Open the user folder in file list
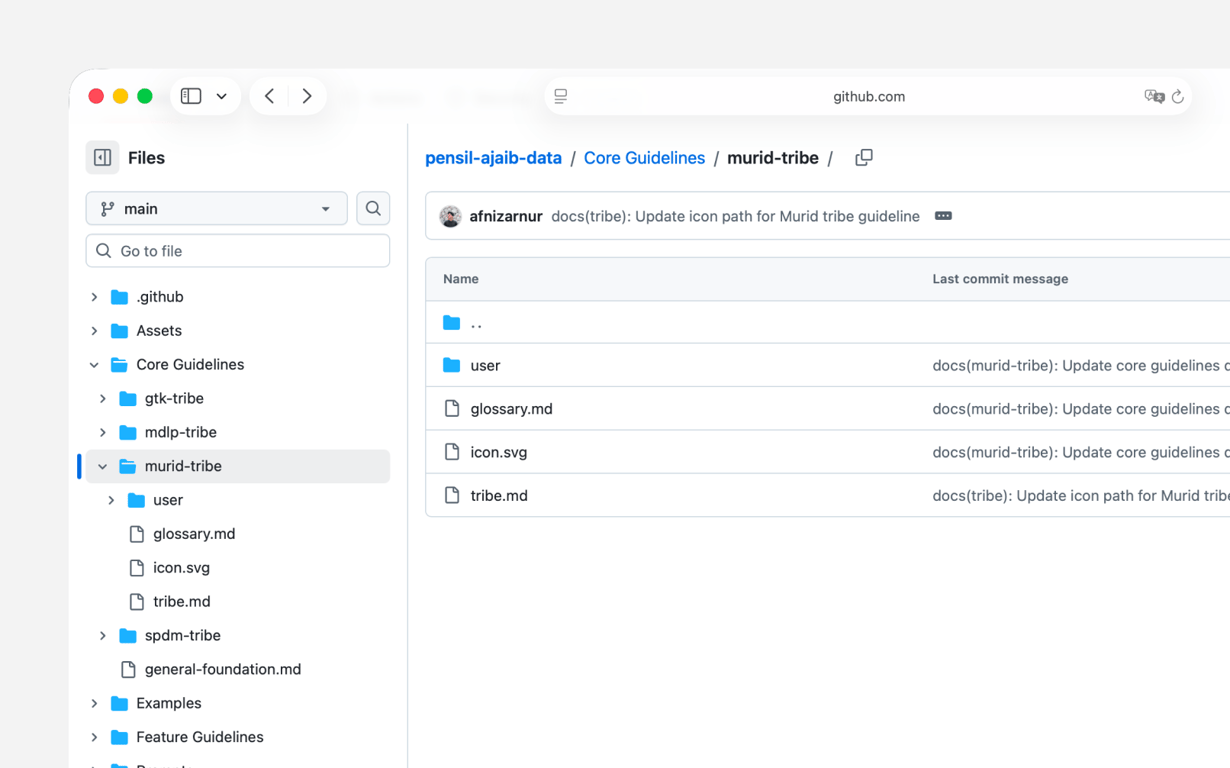This screenshot has height=768, width=1230. [x=487, y=365]
